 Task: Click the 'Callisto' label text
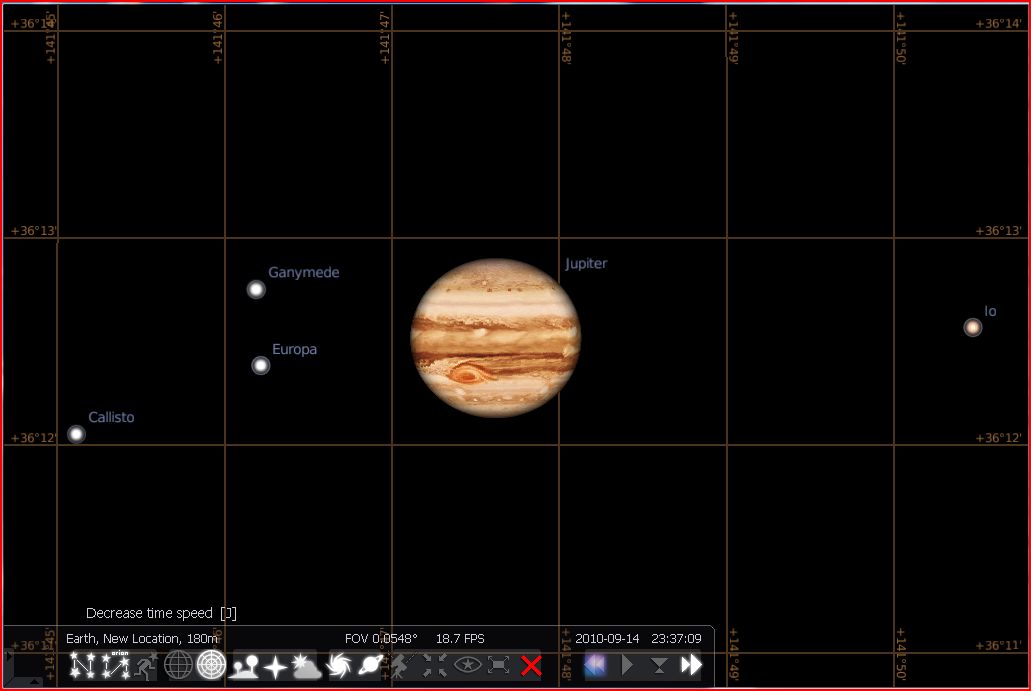click(111, 417)
